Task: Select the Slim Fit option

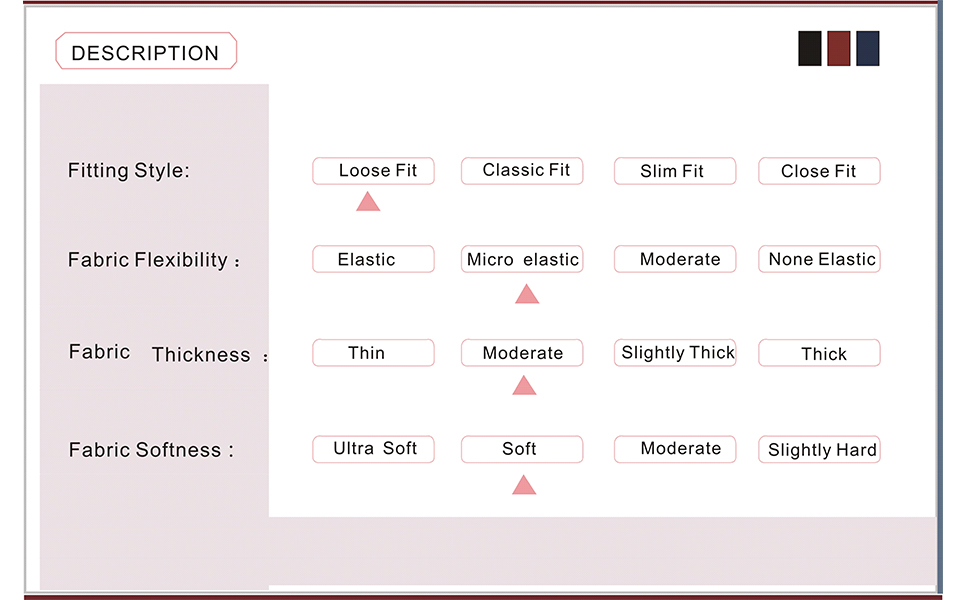Action: [674, 172]
